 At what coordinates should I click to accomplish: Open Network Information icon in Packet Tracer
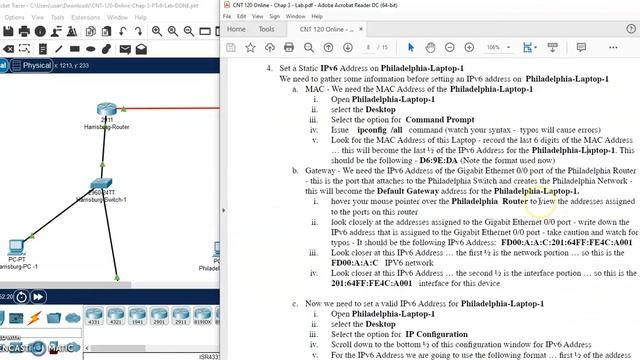pos(40,31)
